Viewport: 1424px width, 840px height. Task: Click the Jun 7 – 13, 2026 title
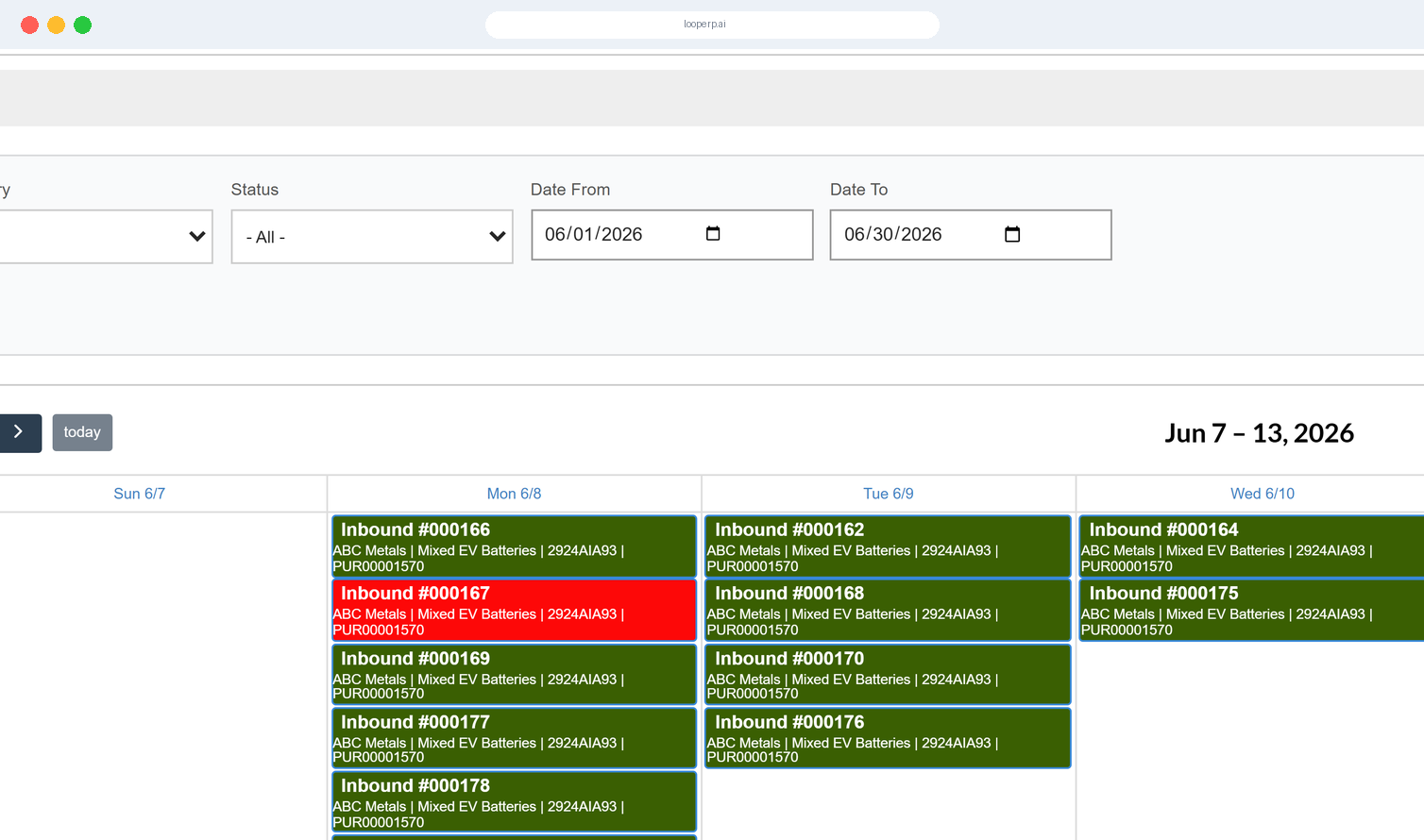point(1259,433)
